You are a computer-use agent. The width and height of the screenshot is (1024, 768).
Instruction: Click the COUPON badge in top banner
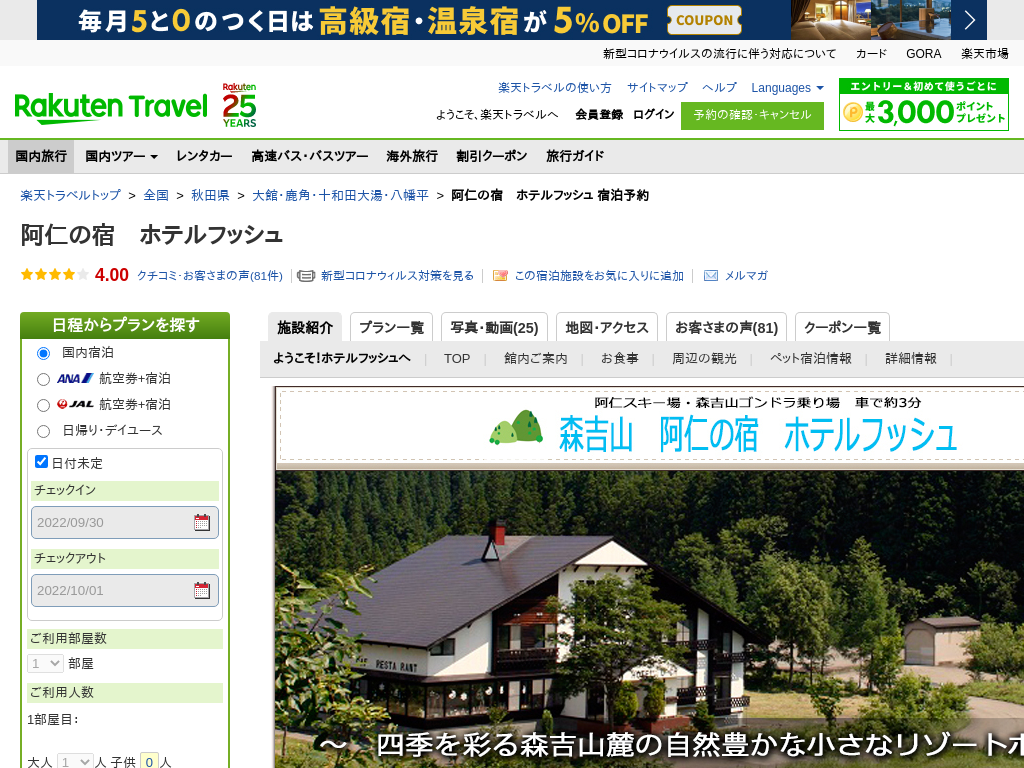click(x=705, y=20)
